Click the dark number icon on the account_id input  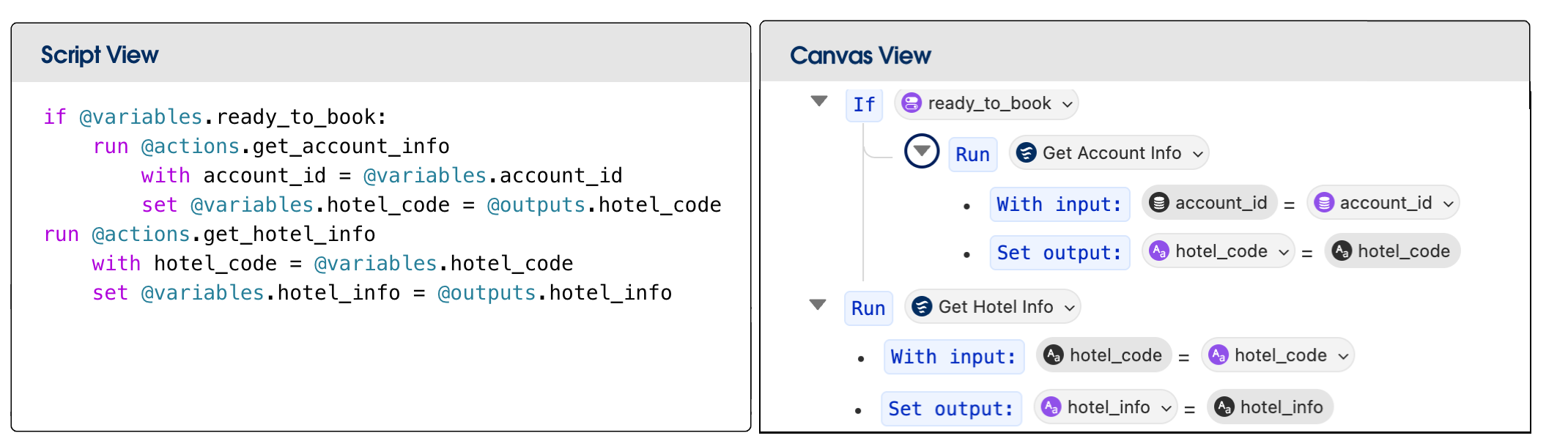(x=1158, y=203)
